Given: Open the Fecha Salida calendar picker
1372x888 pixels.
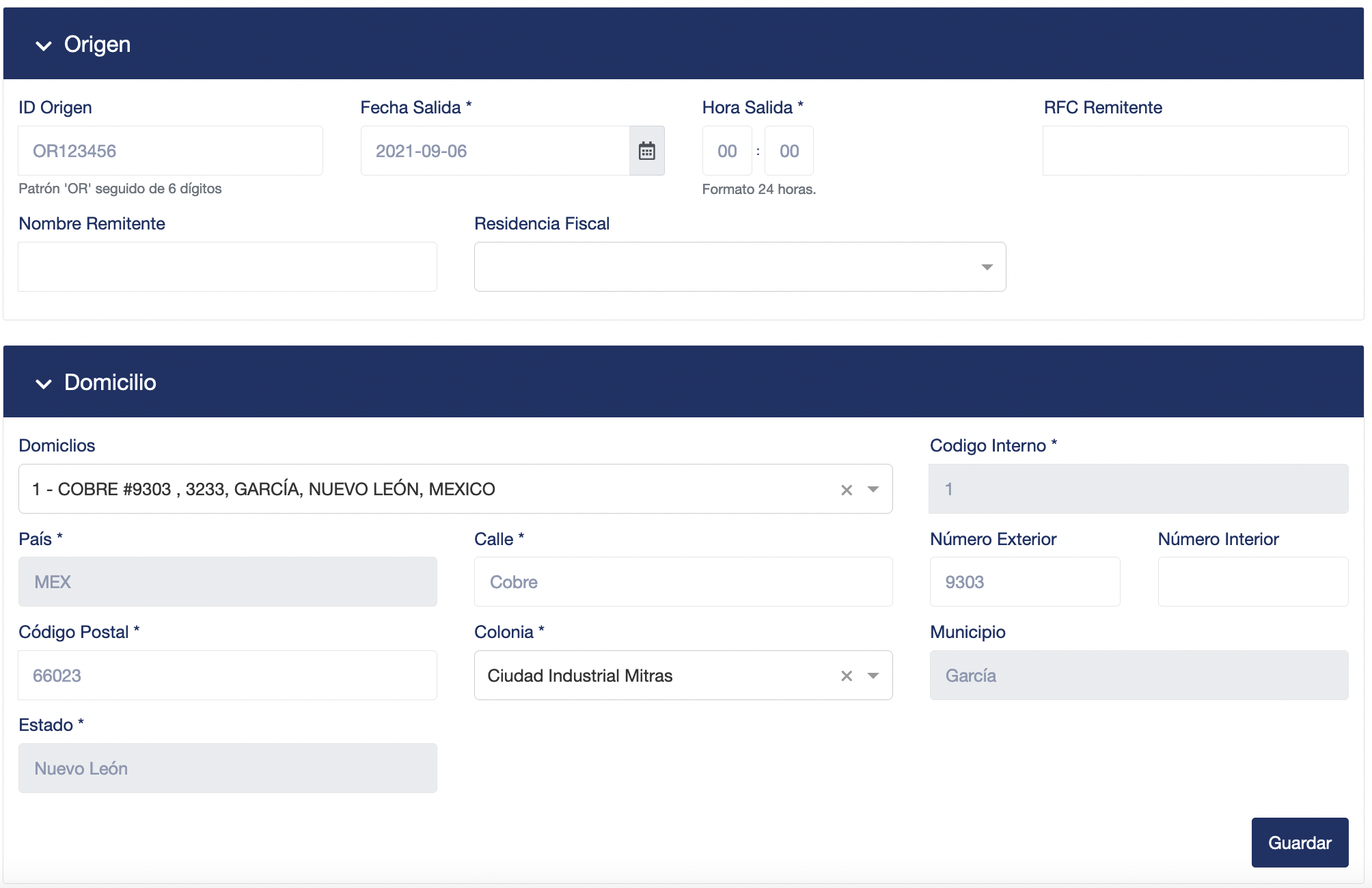Looking at the screenshot, I should click(x=646, y=151).
